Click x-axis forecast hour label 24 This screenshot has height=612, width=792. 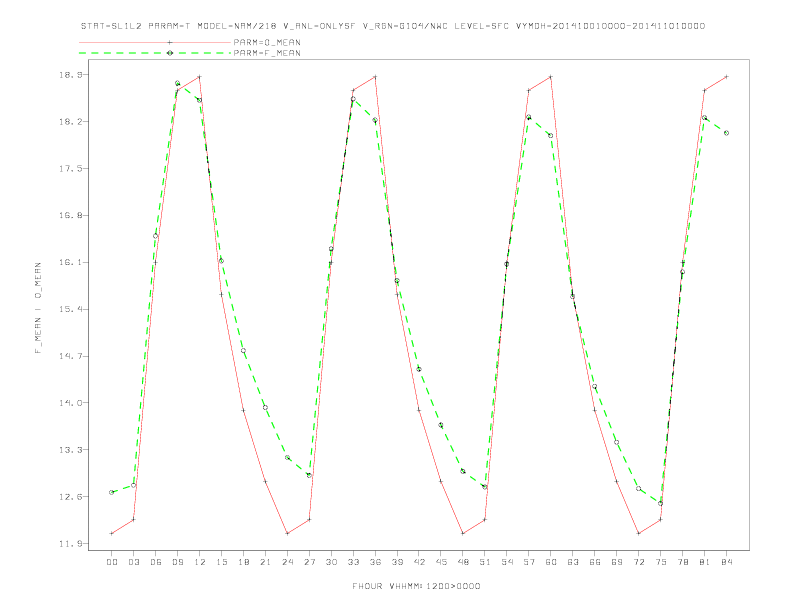tap(287, 562)
